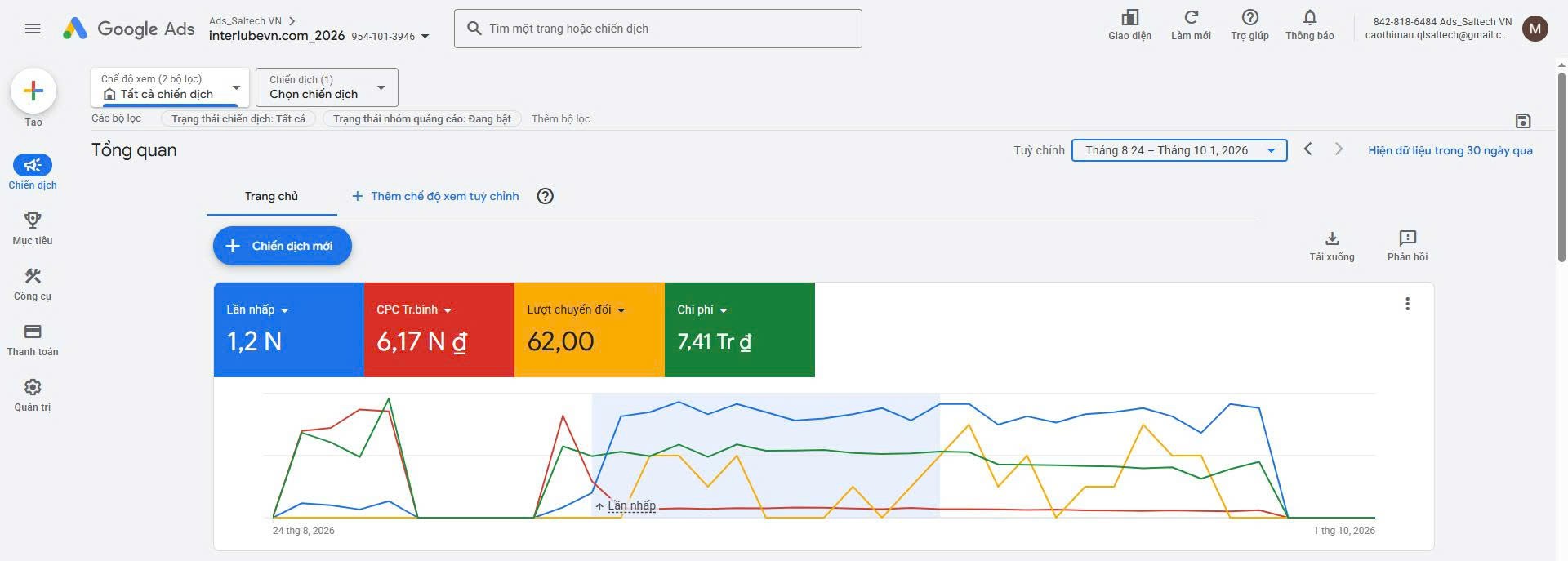Screen dimensions: 1568x561
Task: Open the account avatar M
Action: [x=1535, y=29]
